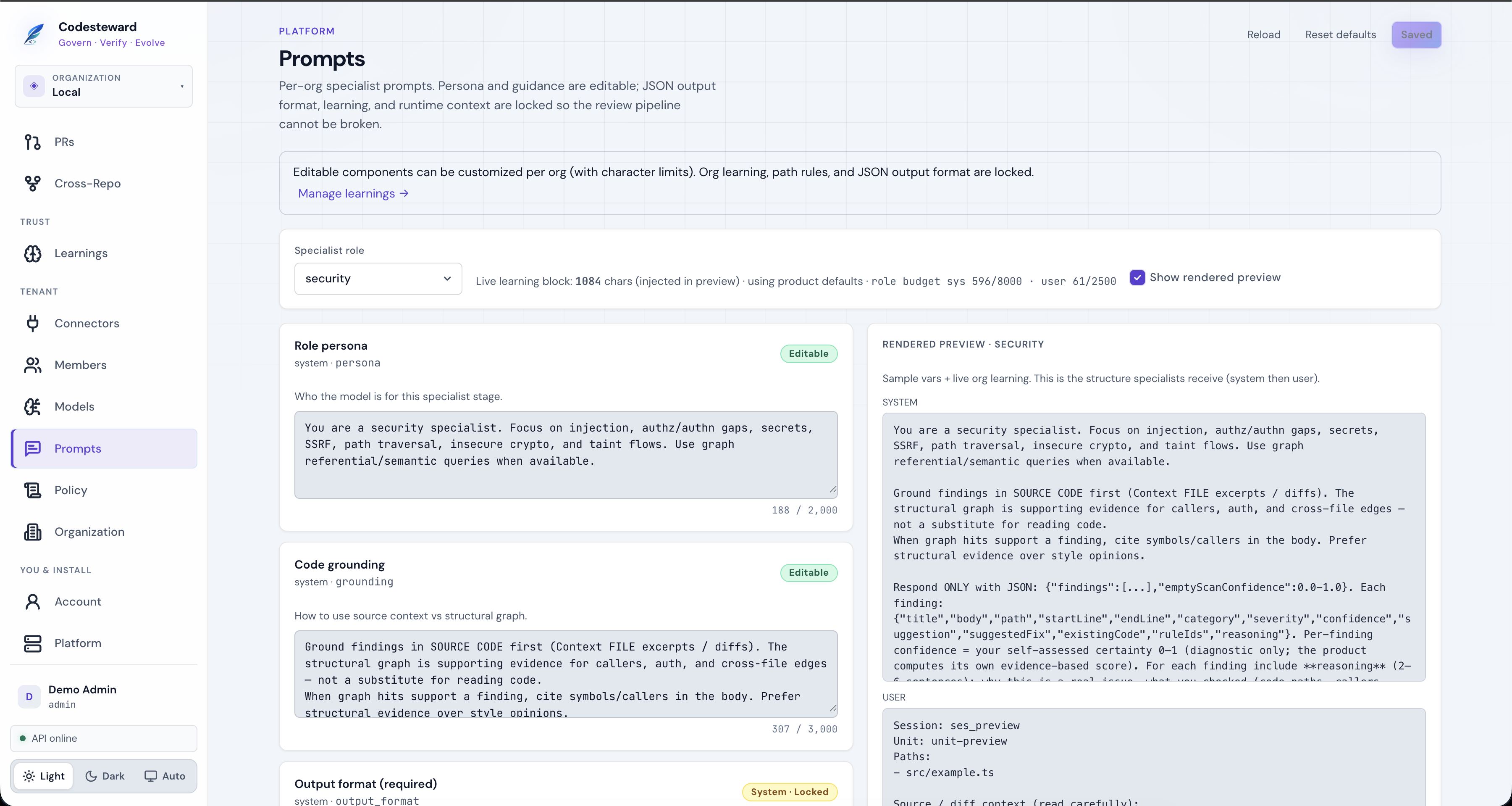The width and height of the screenshot is (1512, 806).
Task: Switch theme to Auto
Action: tap(165, 777)
